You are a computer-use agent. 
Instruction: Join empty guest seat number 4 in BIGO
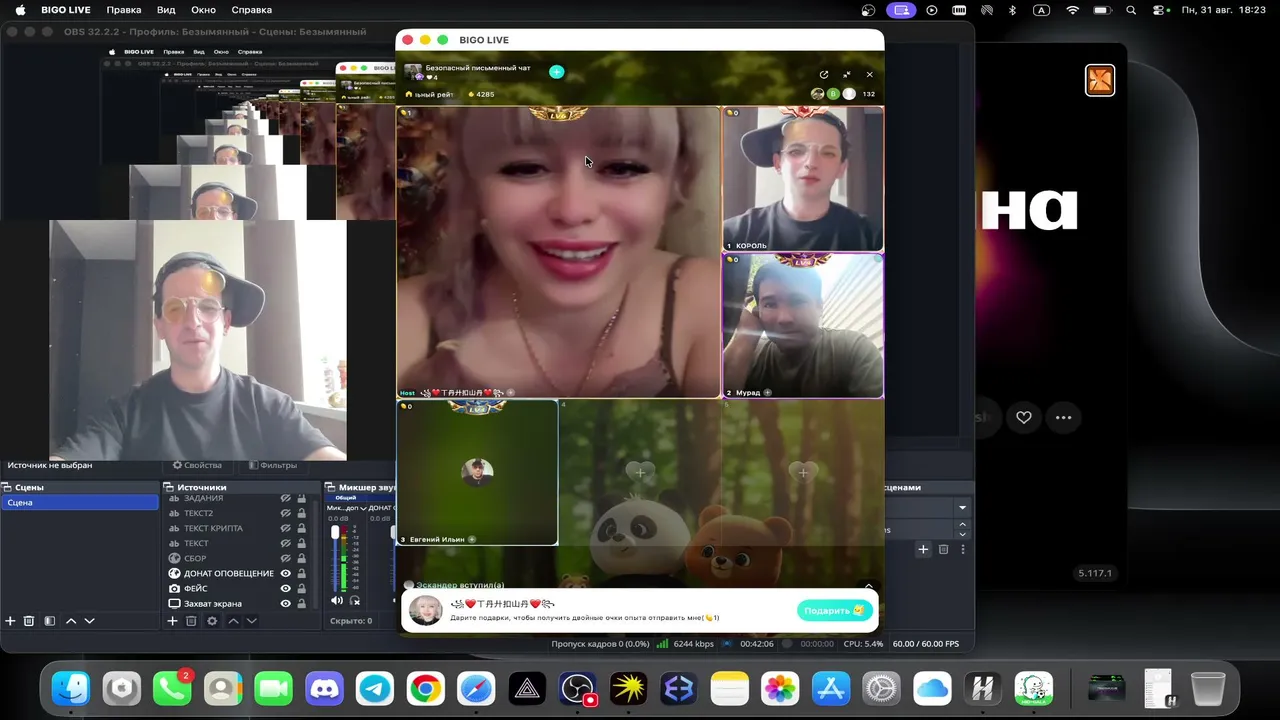pyautogui.click(x=640, y=472)
